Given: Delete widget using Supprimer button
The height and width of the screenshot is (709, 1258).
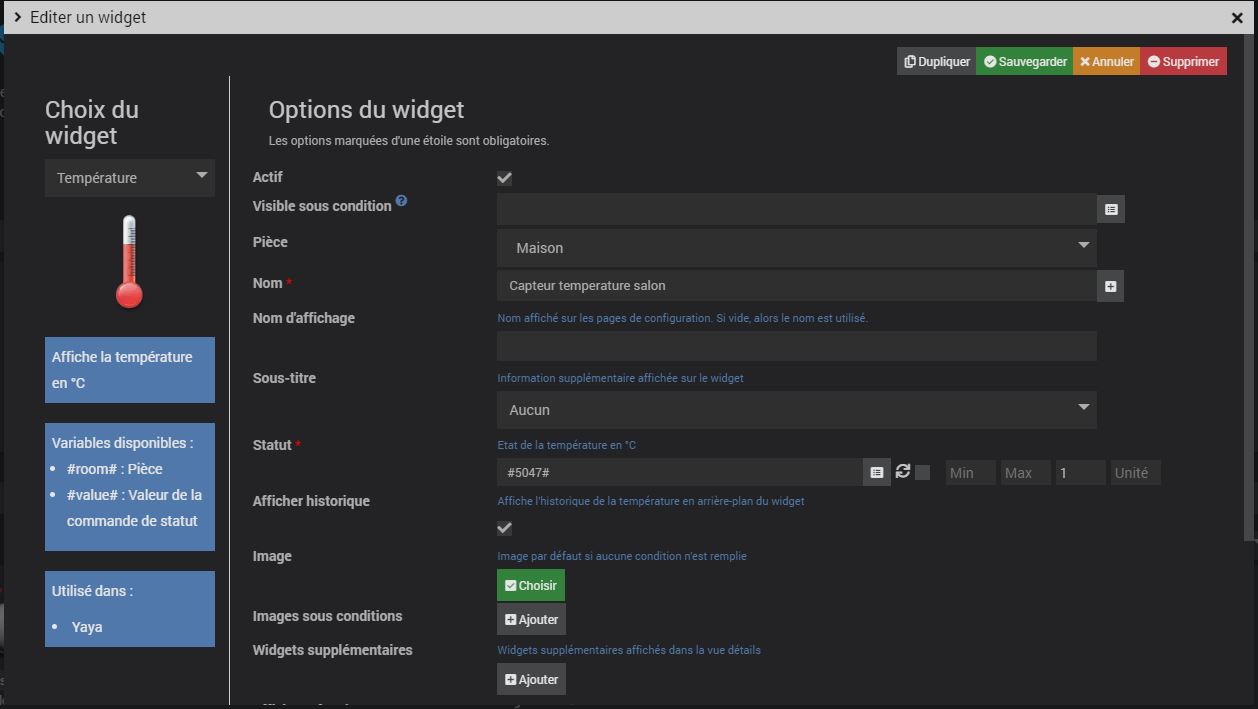Looking at the screenshot, I should [x=1183, y=62].
